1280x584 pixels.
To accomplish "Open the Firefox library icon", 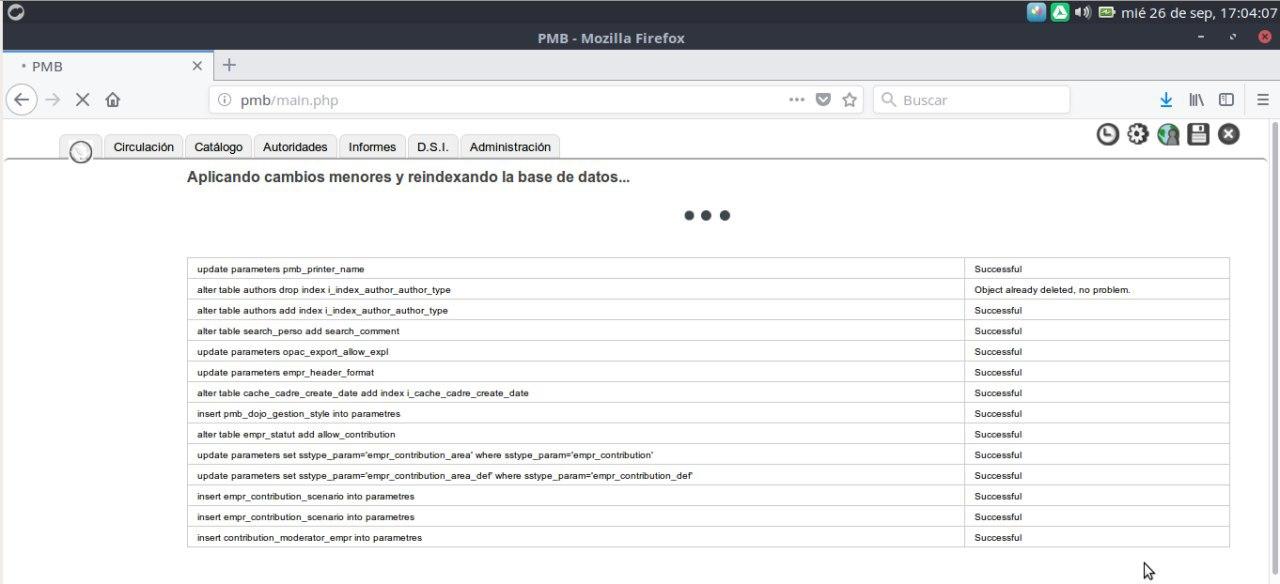I will click(1196, 100).
